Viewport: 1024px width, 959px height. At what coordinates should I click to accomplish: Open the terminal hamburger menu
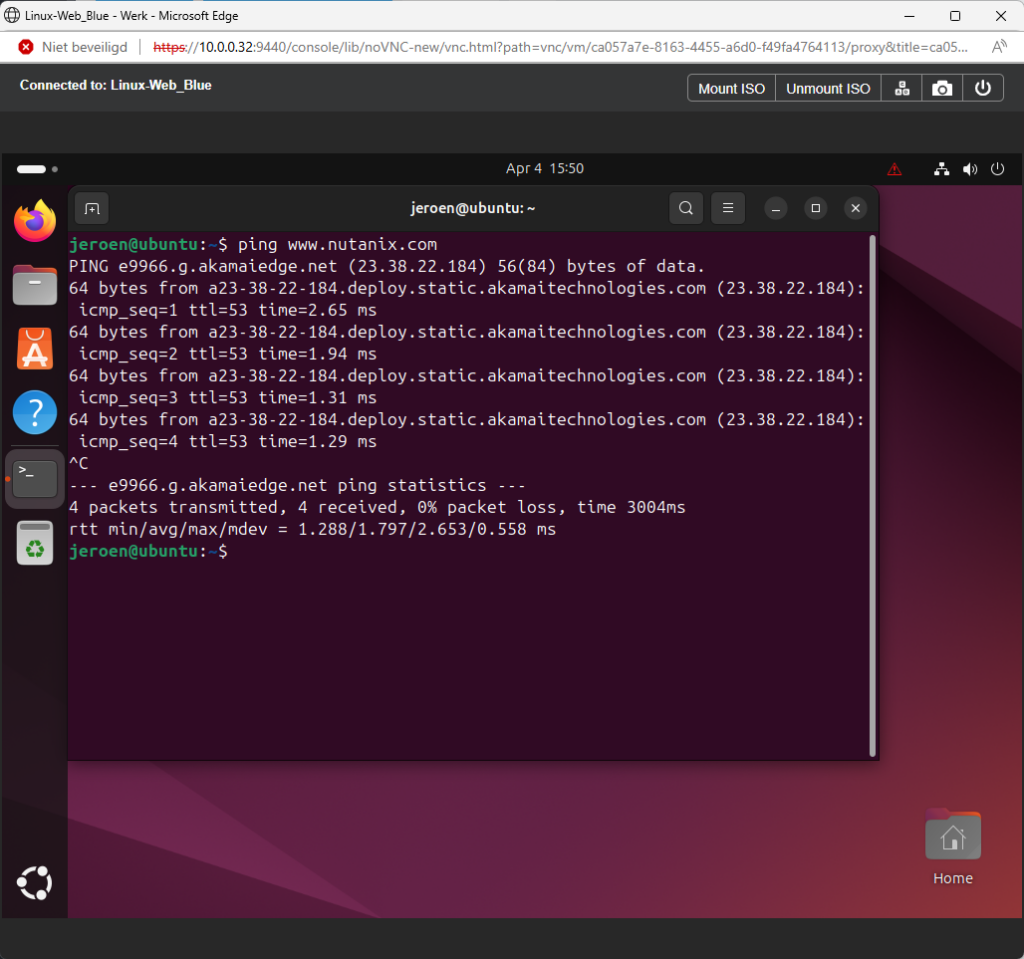(728, 208)
